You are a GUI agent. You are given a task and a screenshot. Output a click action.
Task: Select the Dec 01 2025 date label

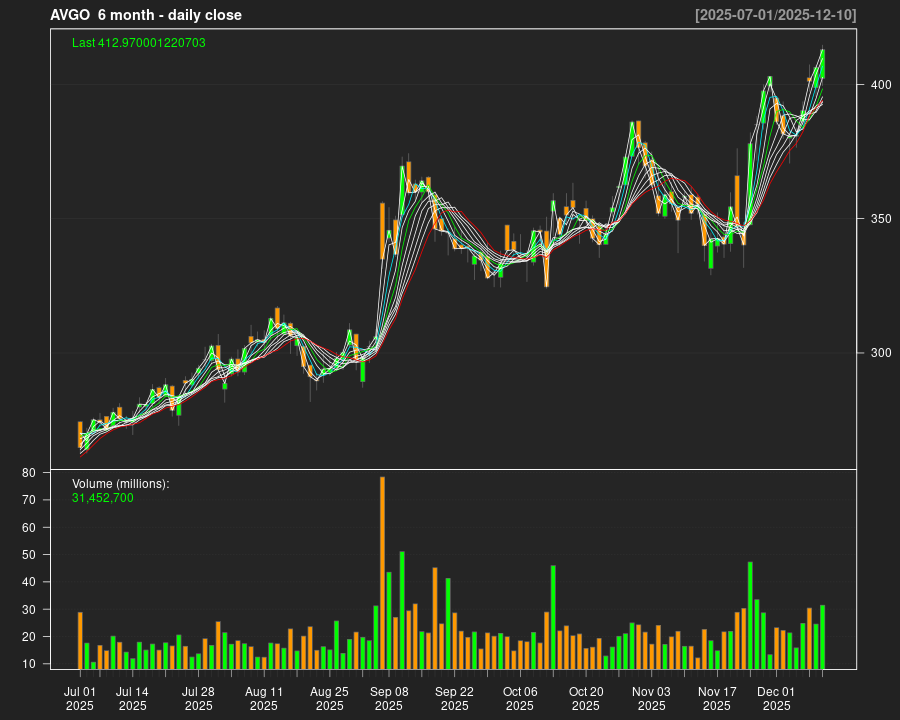[x=776, y=698]
